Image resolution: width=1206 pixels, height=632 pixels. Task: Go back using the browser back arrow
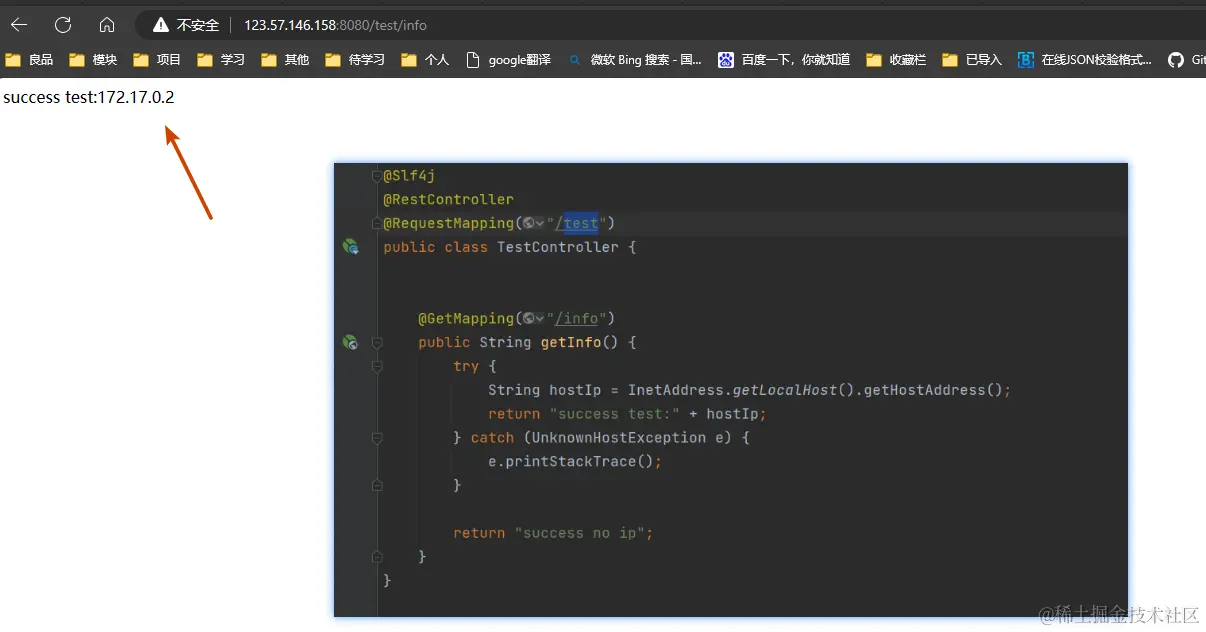click(19, 25)
